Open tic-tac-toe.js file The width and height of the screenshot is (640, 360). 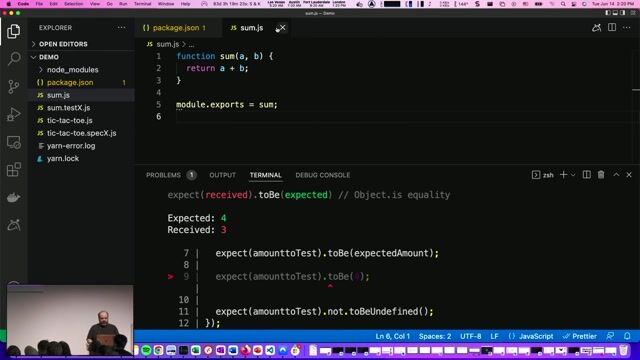[x=69, y=120]
